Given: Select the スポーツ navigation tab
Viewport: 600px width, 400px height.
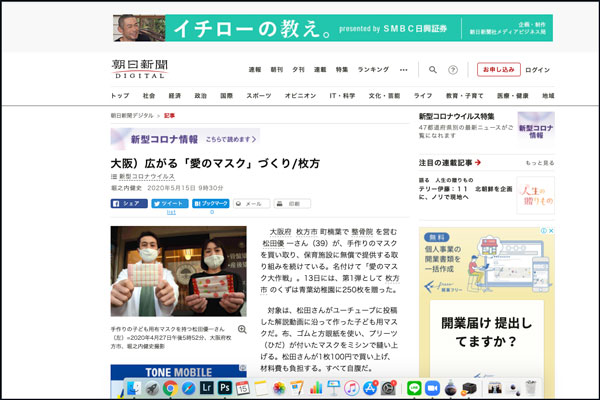Looking at the screenshot, I should click(x=258, y=96).
